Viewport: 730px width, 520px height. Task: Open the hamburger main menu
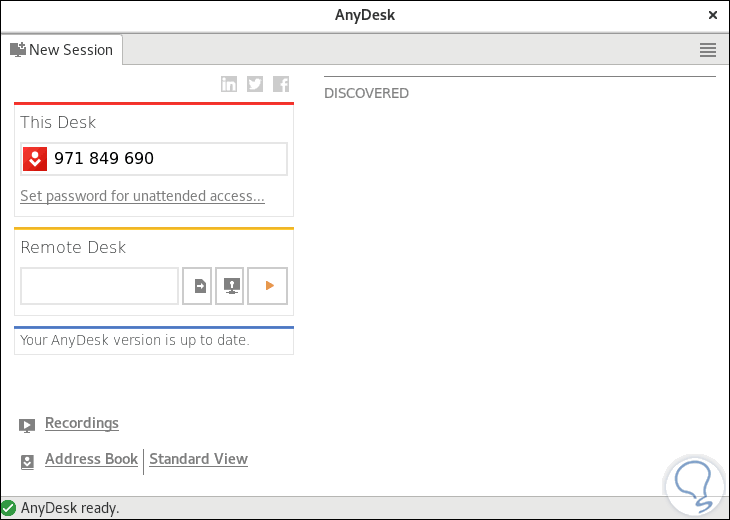tap(708, 50)
